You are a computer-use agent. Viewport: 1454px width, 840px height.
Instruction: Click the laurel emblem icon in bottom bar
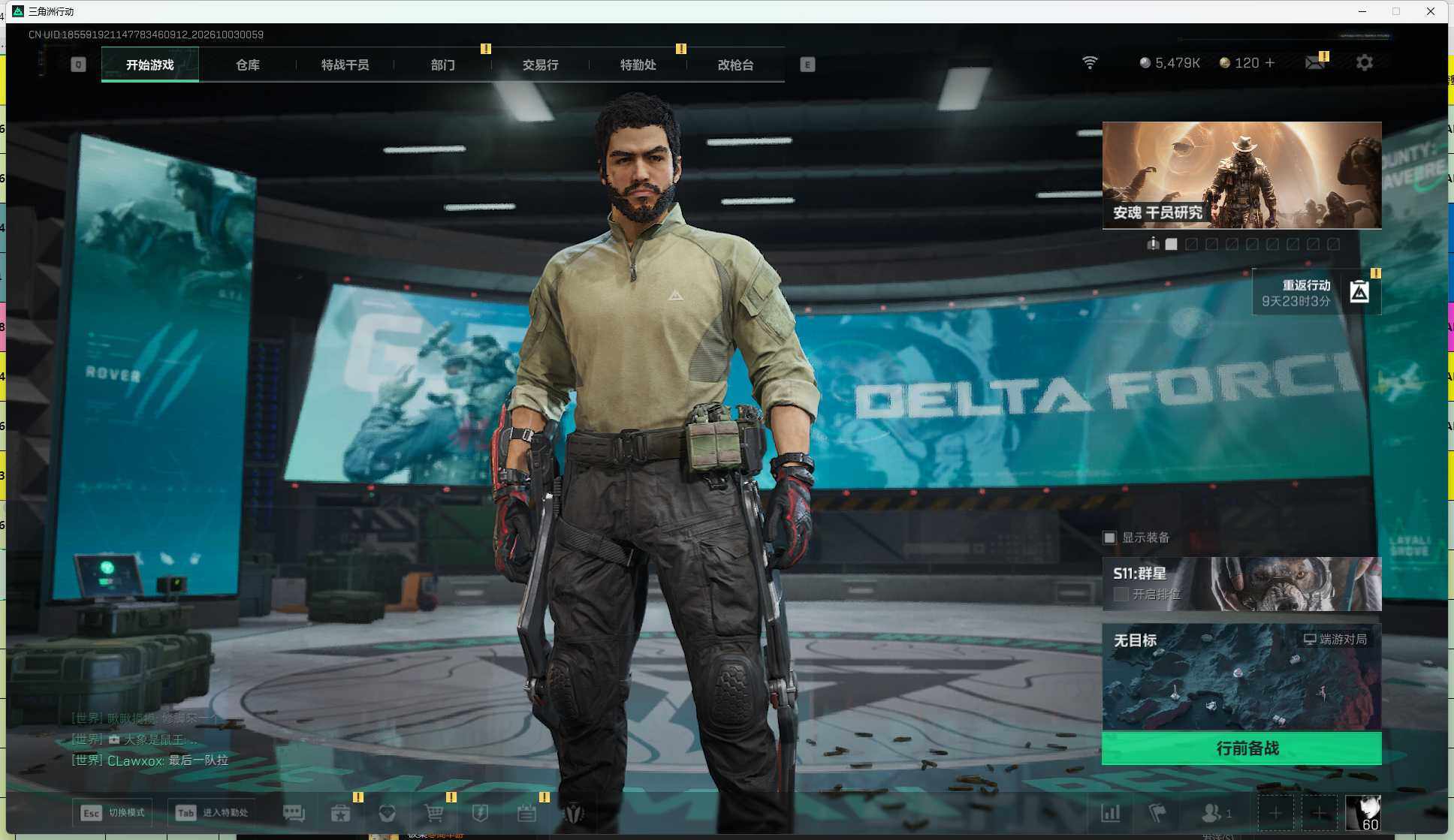point(574,813)
